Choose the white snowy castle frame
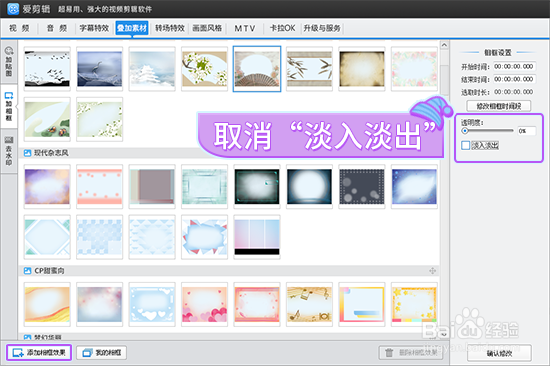This screenshot has width=550, height=366. (x=152, y=69)
